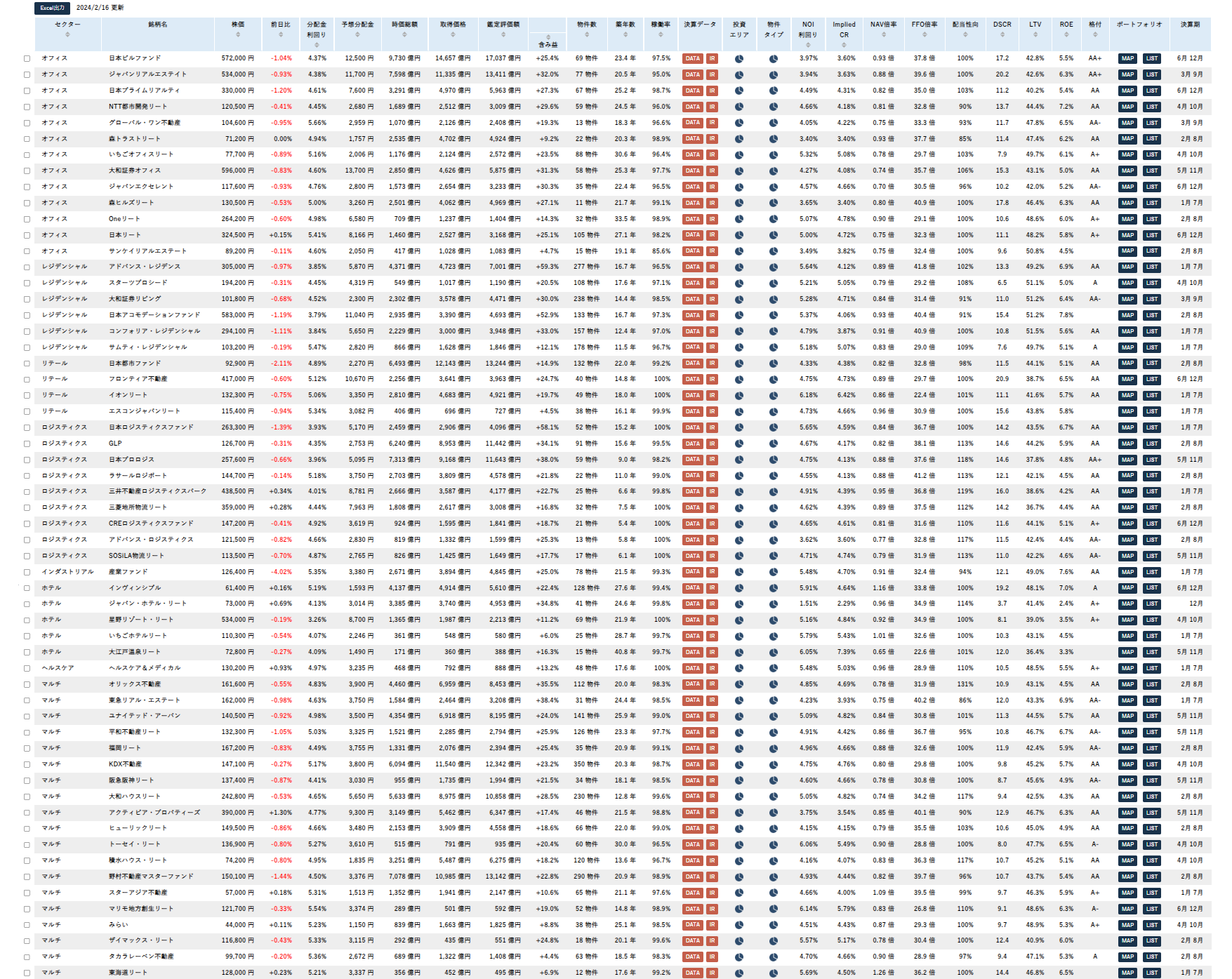Click the 決算期 column header

(x=1190, y=25)
